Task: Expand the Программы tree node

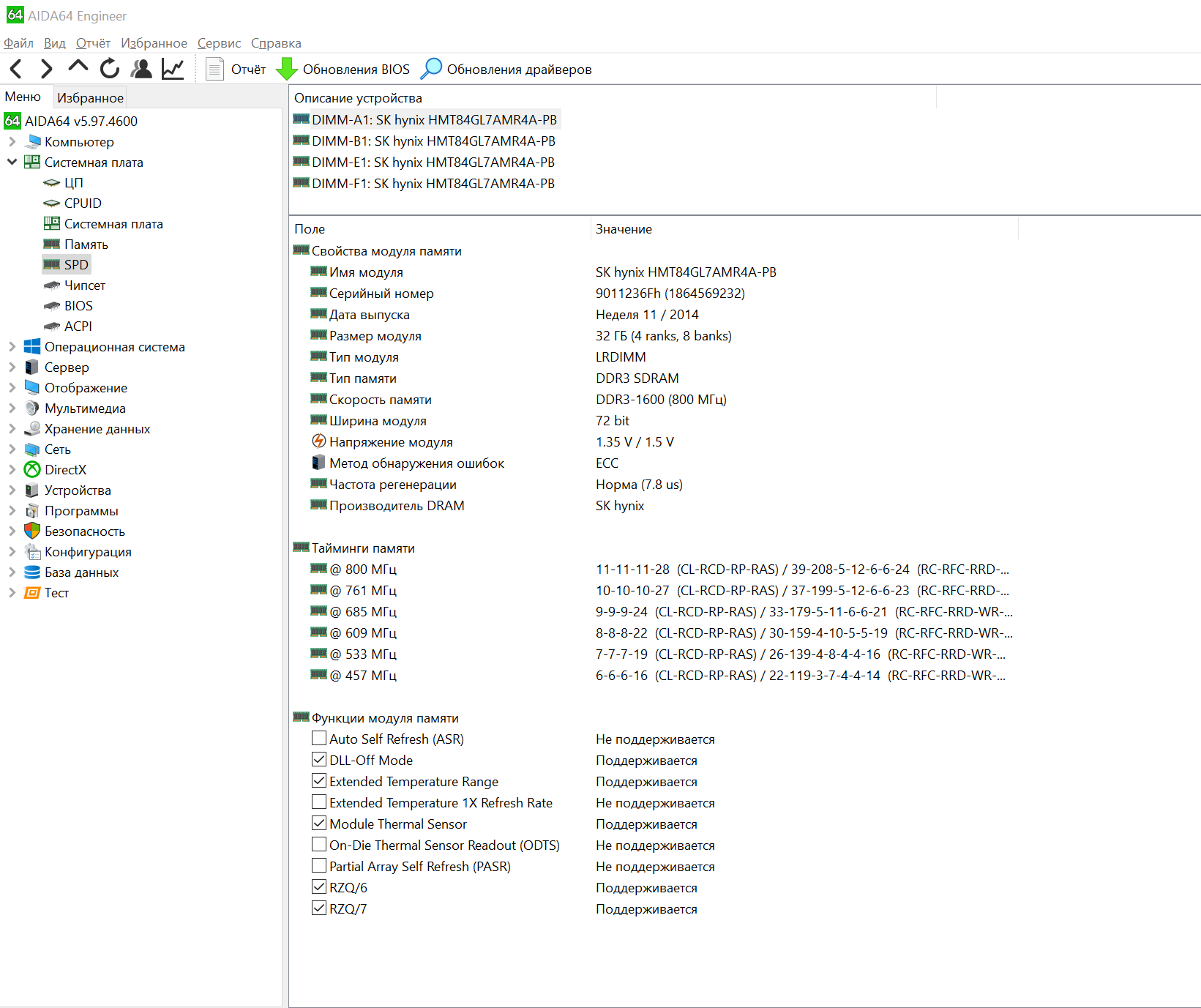Action: pos(12,511)
